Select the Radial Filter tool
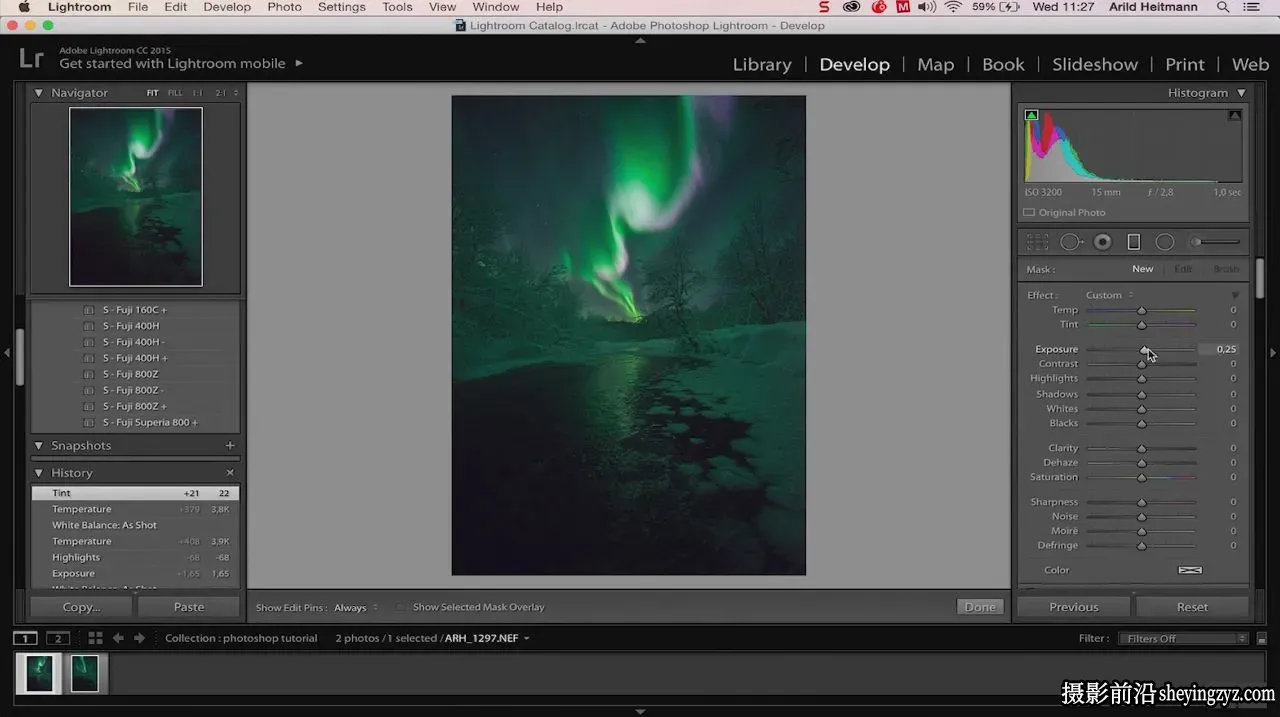The image size is (1280, 717). pyautogui.click(x=1165, y=242)
